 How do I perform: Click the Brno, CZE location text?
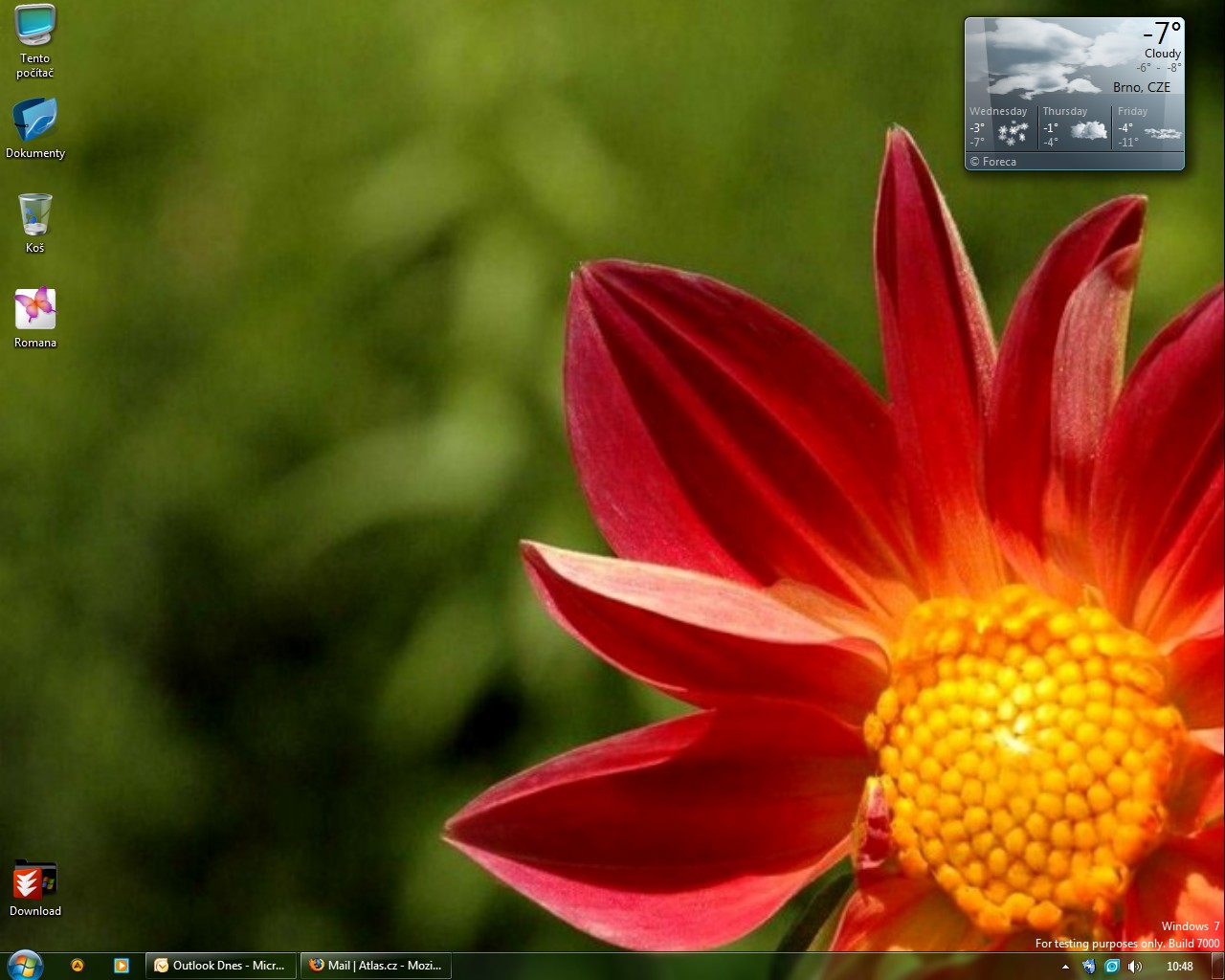point(1142,87)
